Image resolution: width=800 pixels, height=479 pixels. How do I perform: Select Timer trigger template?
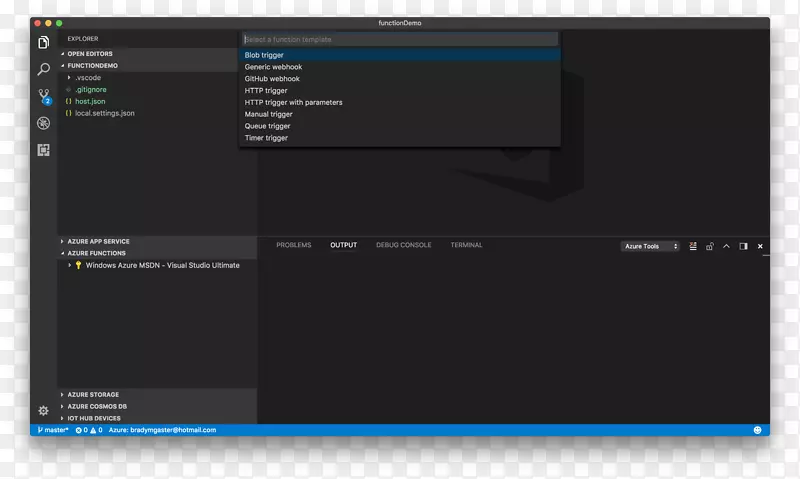pyautogui.click(x=400, y=138)
